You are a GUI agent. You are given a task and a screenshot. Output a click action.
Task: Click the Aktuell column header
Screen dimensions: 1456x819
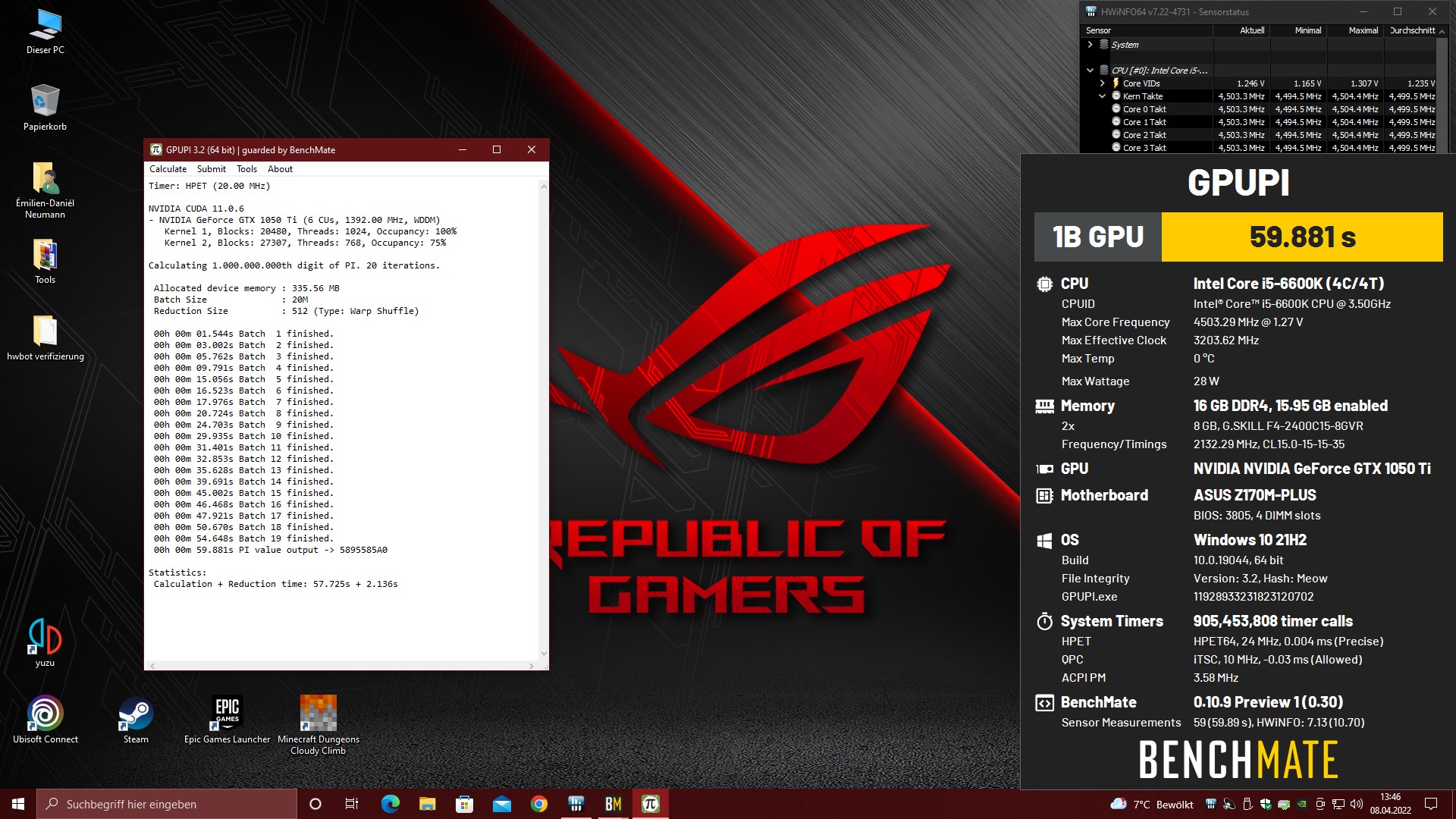(x=1242, y=30)
